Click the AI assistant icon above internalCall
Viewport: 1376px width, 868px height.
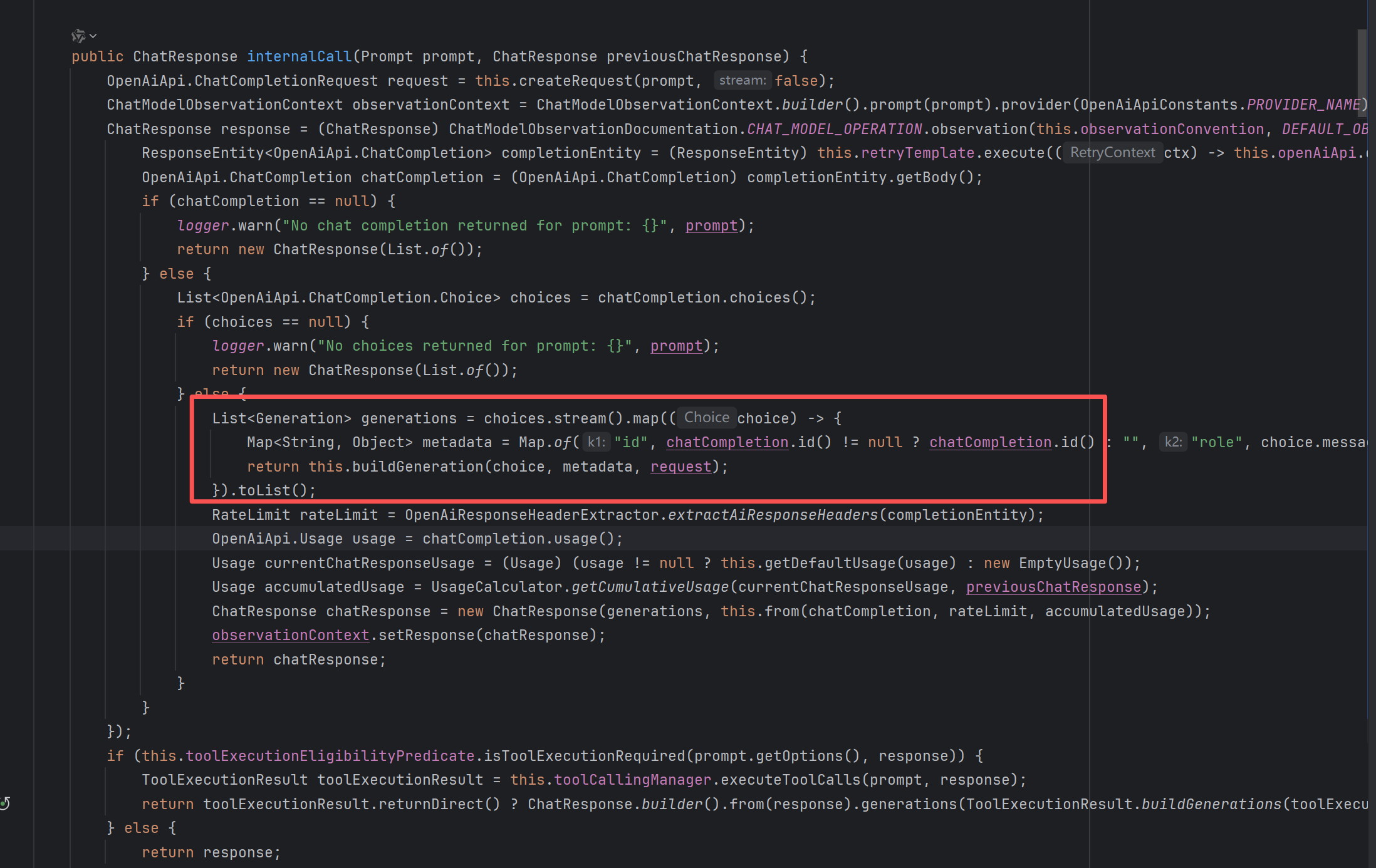pos(78,36)
